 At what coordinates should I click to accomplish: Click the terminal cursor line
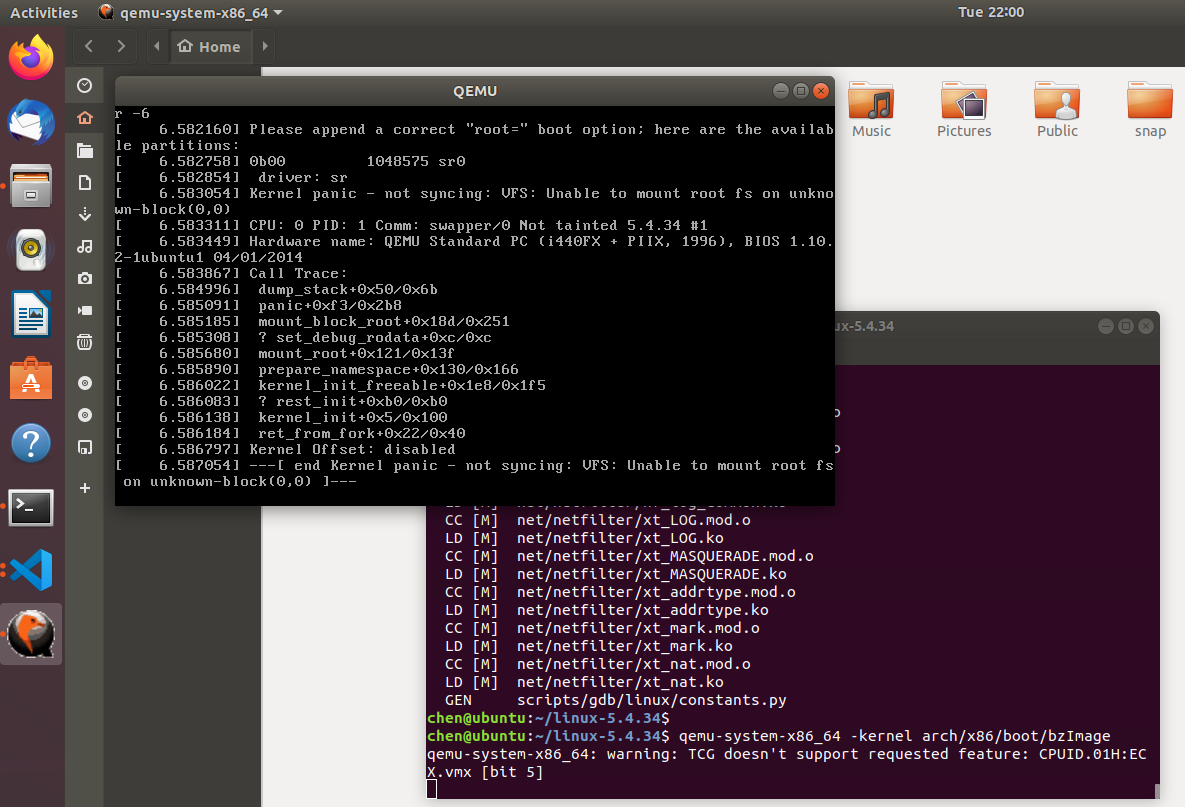point(432,790)
